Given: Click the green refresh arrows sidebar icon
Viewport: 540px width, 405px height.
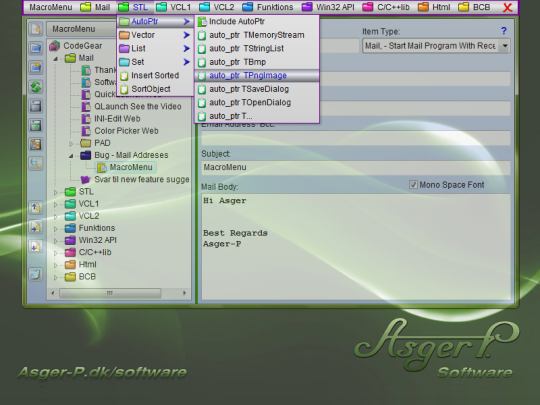Looking at the screenshot, I should tap(35, 87).
